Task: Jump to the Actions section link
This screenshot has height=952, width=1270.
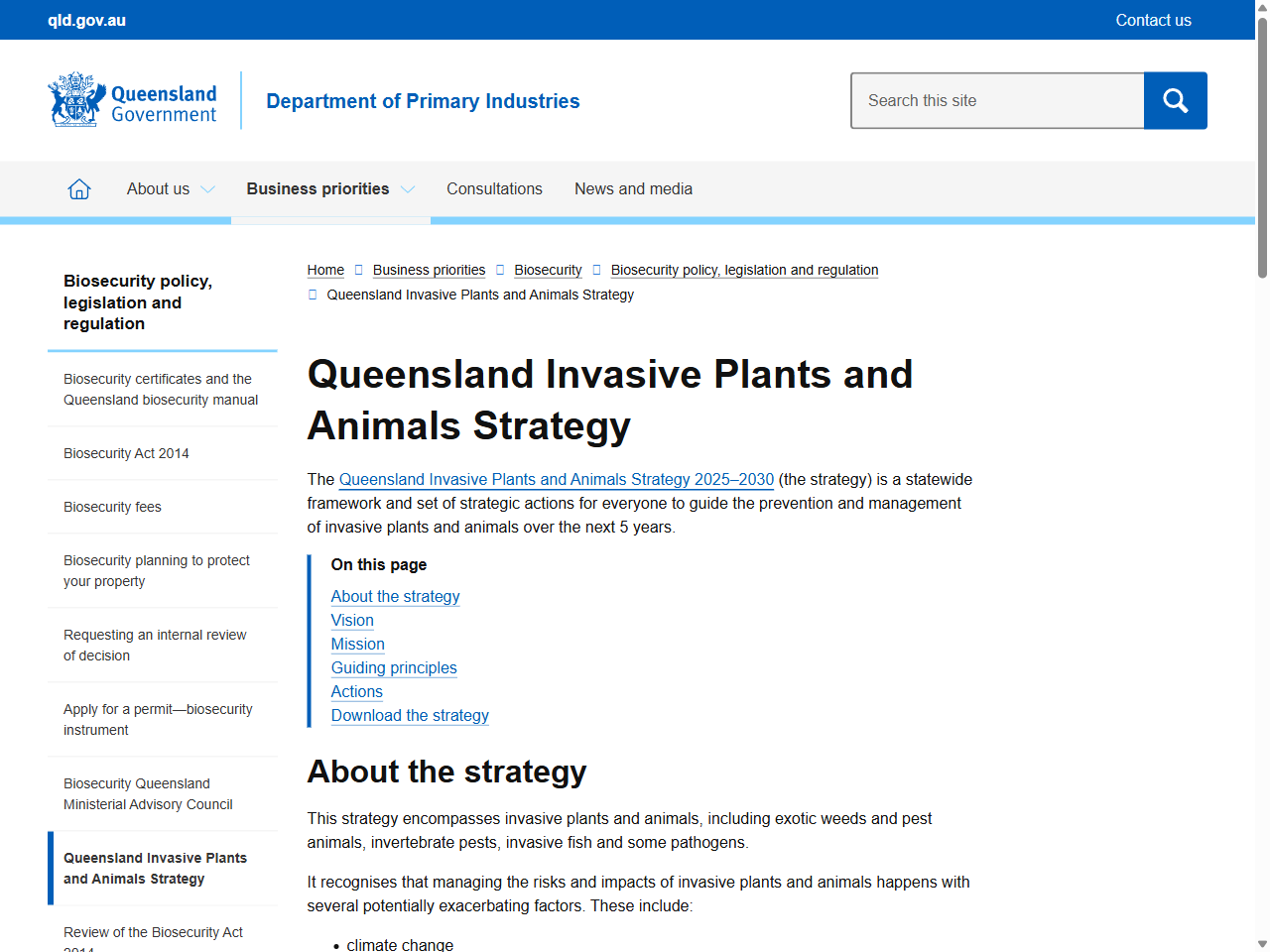Action: point(356,691)
